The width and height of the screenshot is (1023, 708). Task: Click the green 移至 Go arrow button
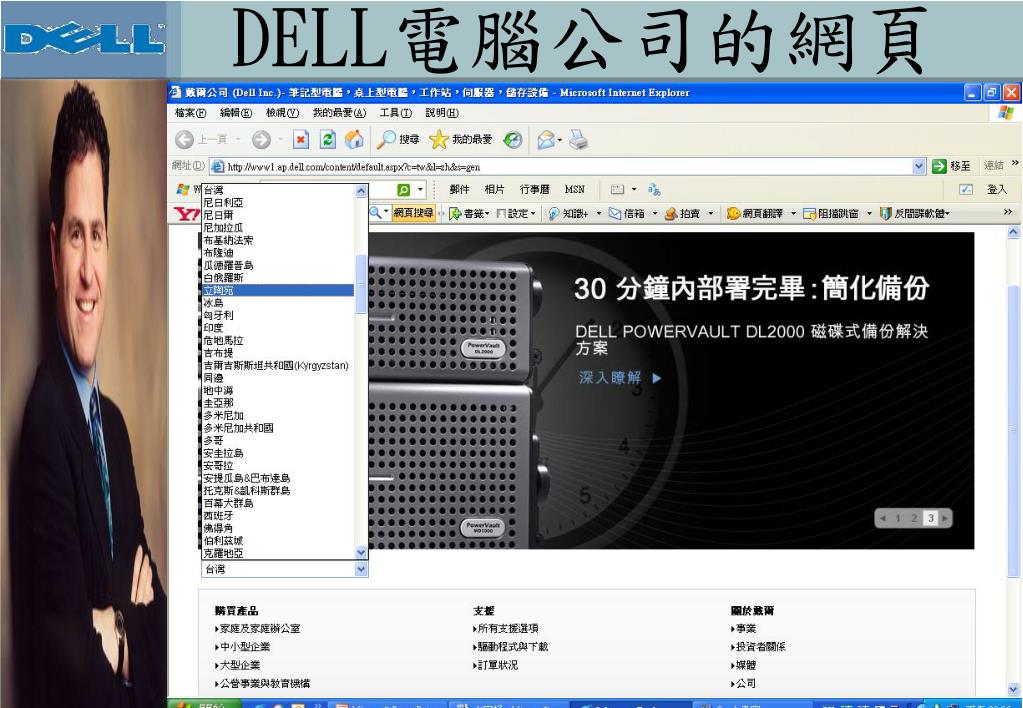(x=951, y=166)
